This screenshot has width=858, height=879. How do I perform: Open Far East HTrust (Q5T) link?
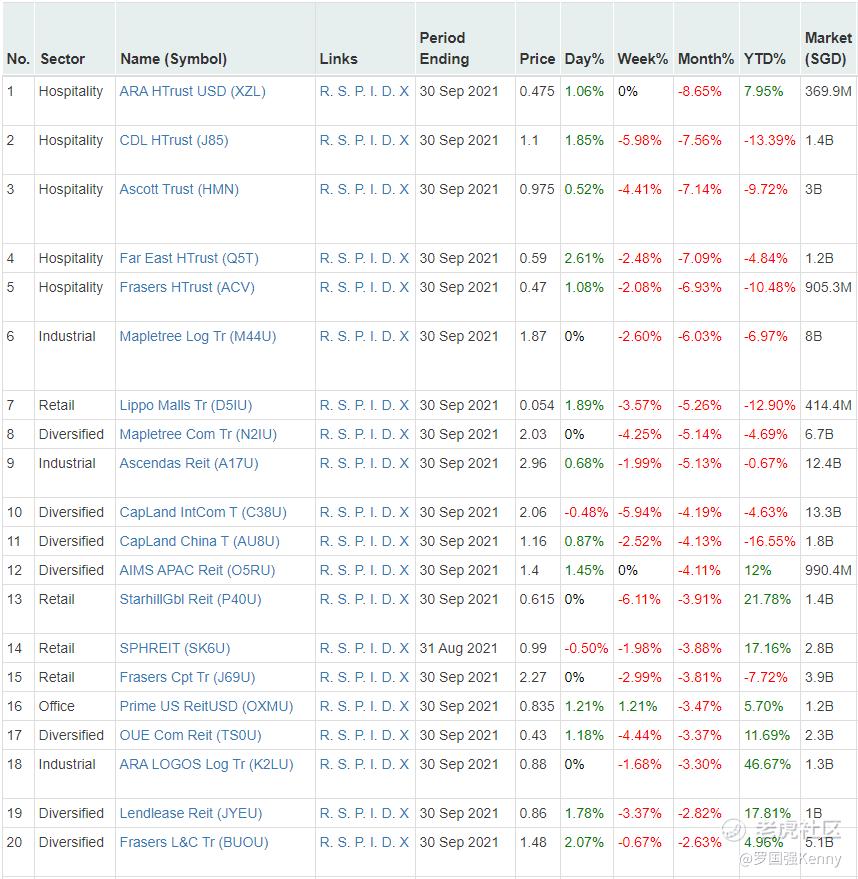click(189, 258)
